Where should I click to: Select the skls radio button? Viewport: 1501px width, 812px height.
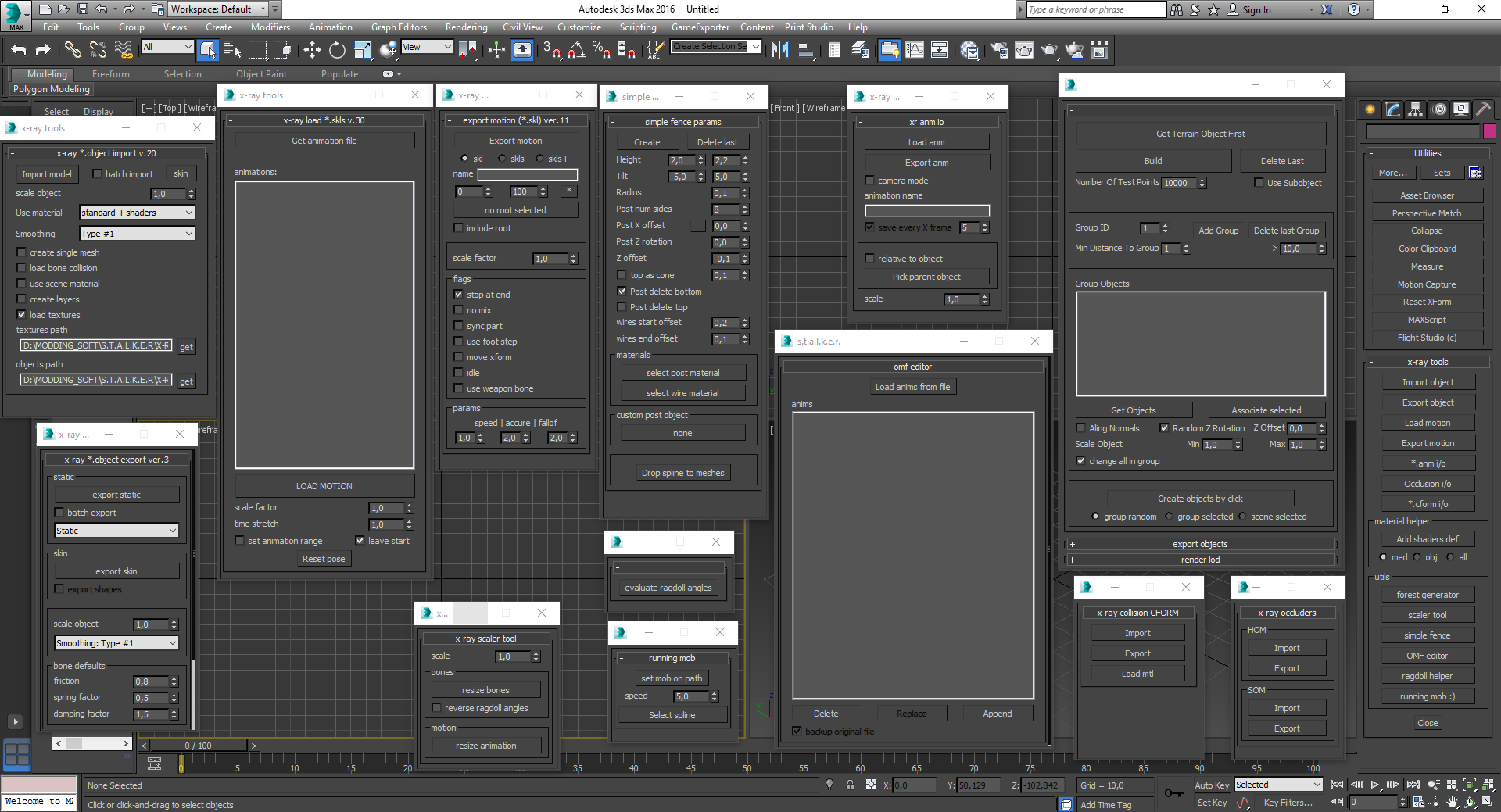click(502, 159)
